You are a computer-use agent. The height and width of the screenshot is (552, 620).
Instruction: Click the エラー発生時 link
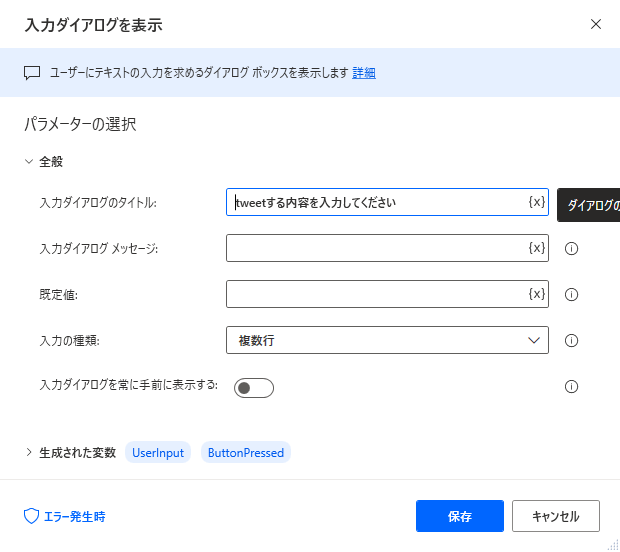click(x=74, y=516)
